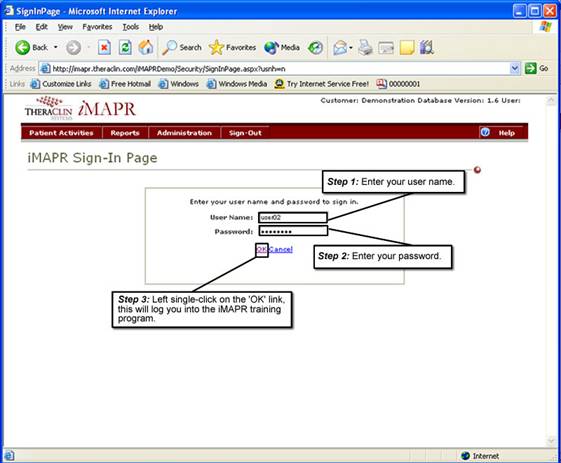Click the Refresh page icon
Viewport: 561px width, 463px height.
point(125,48)
